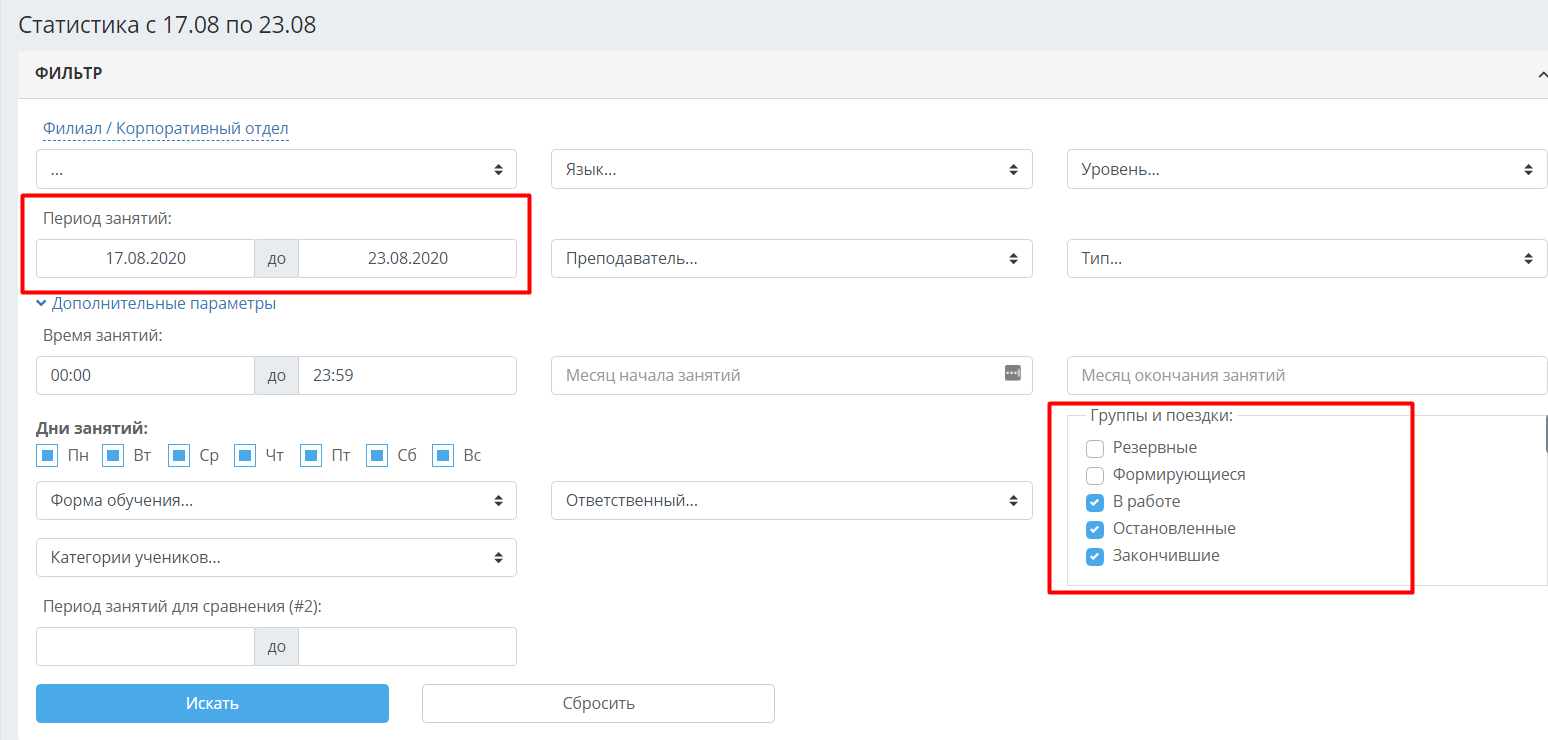
Task: Open the Язык dropdown
Action: click(792, 169)
